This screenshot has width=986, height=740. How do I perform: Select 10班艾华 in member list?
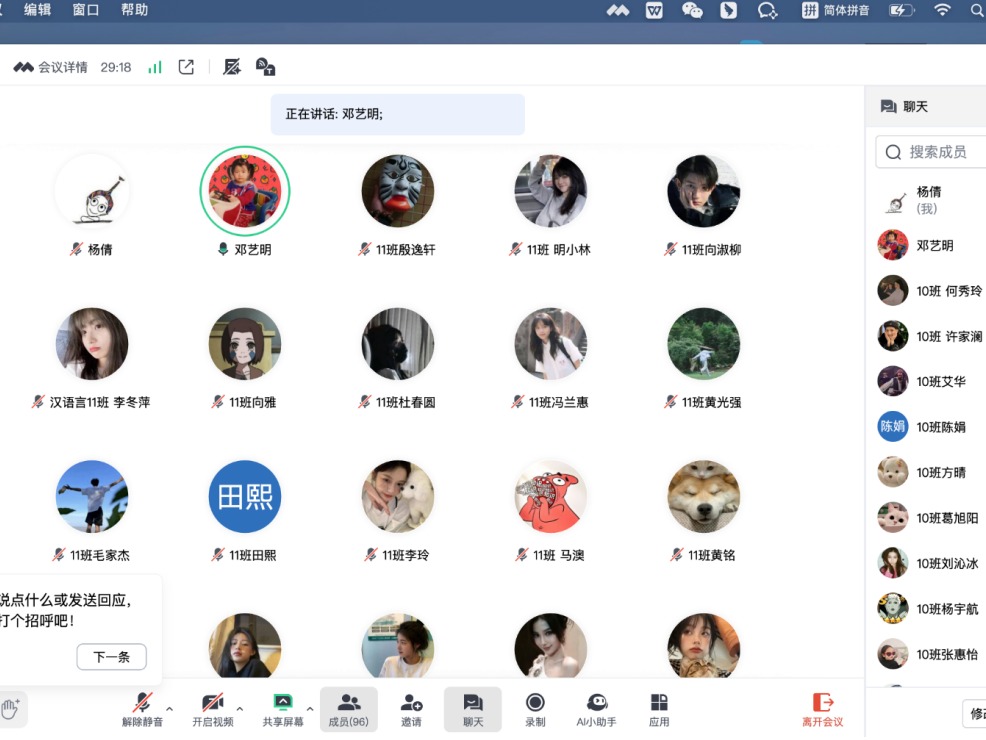click(x=931, y=382)
